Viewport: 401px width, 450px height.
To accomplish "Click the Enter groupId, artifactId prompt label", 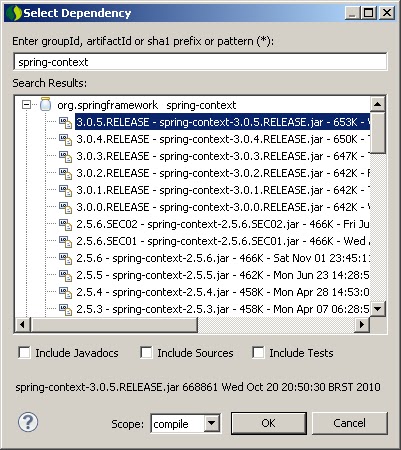I will (143, 41).
